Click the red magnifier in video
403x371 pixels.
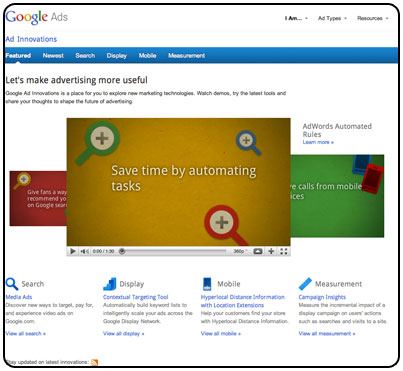coord(226,225)
